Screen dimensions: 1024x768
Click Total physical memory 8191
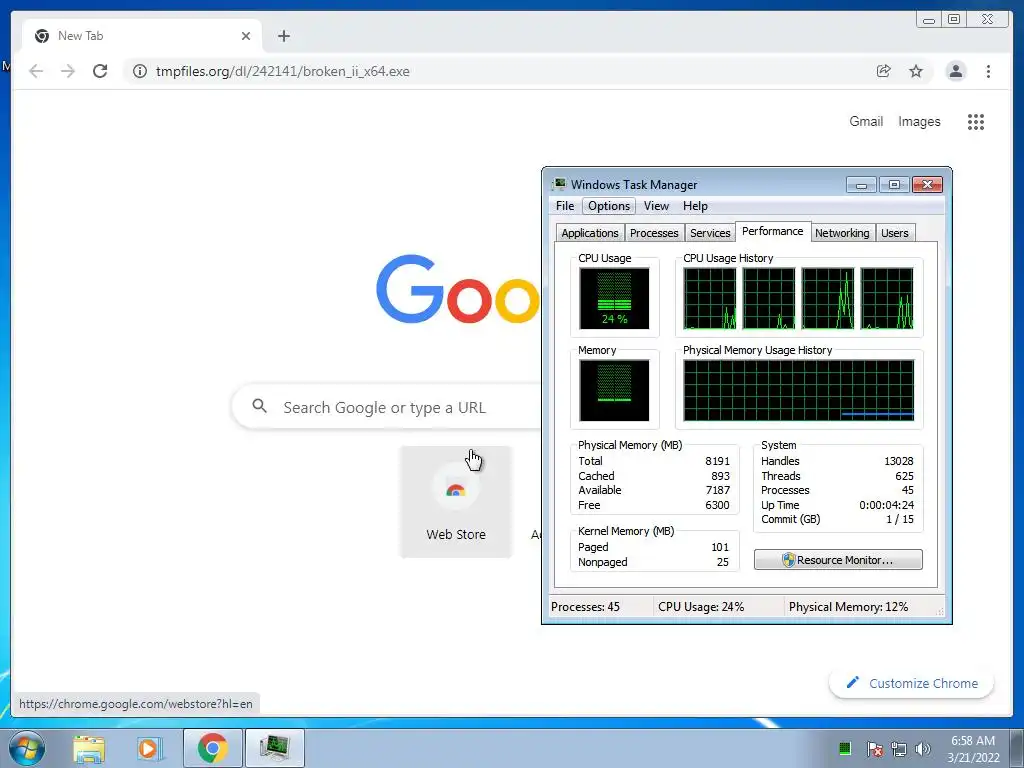tap(717, 461)
